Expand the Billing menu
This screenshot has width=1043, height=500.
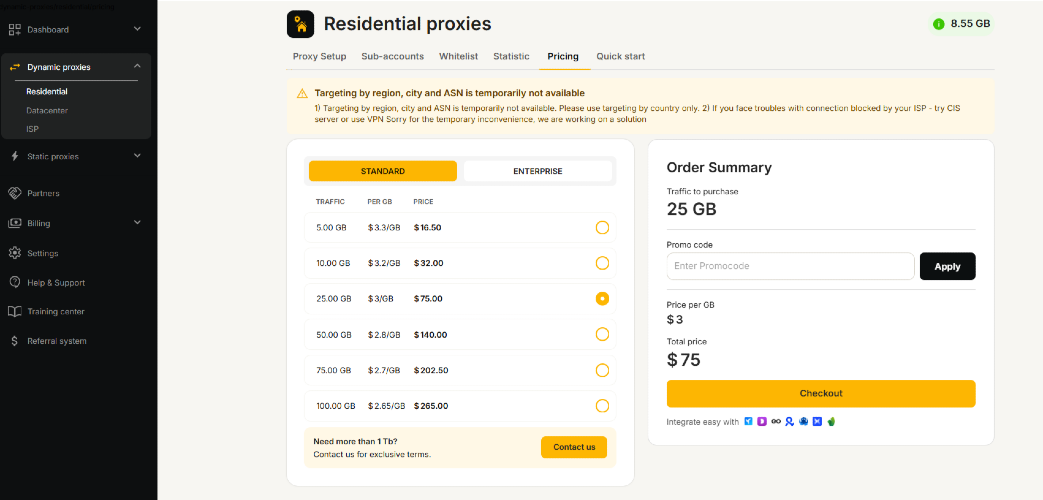pos(137,223)
